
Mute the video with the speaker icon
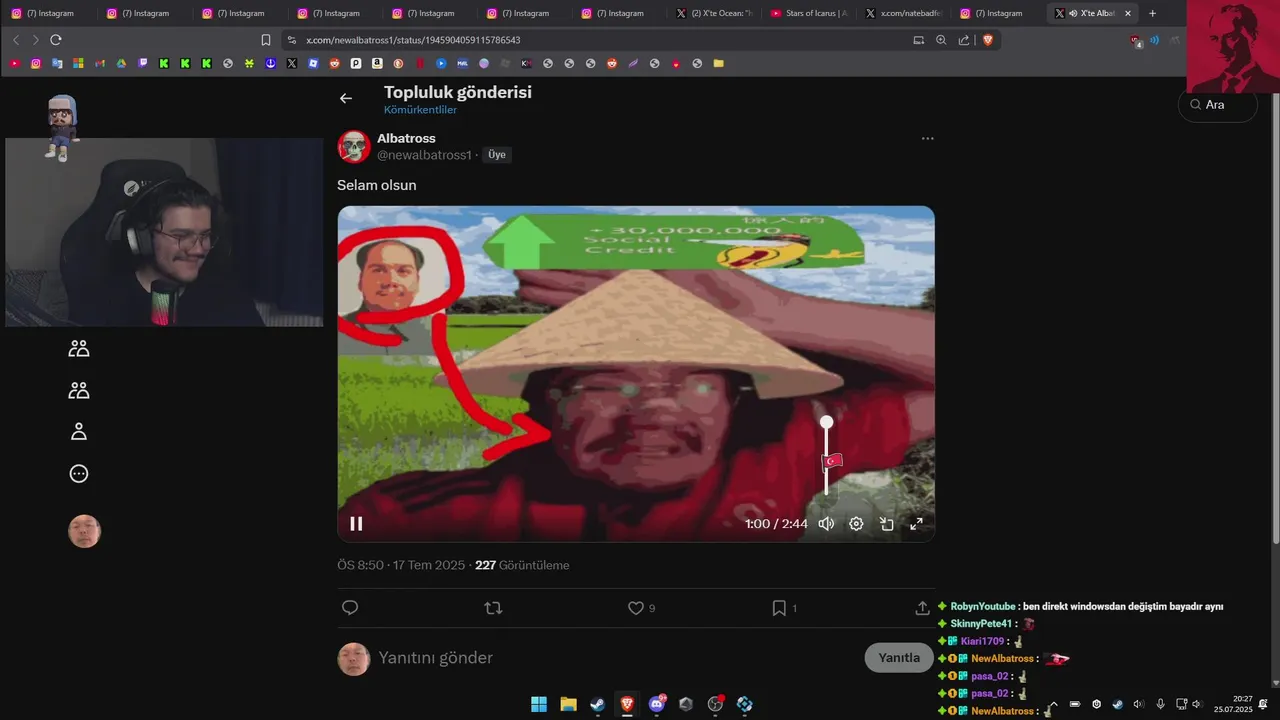pyautogui.click(x=826, y=524)
